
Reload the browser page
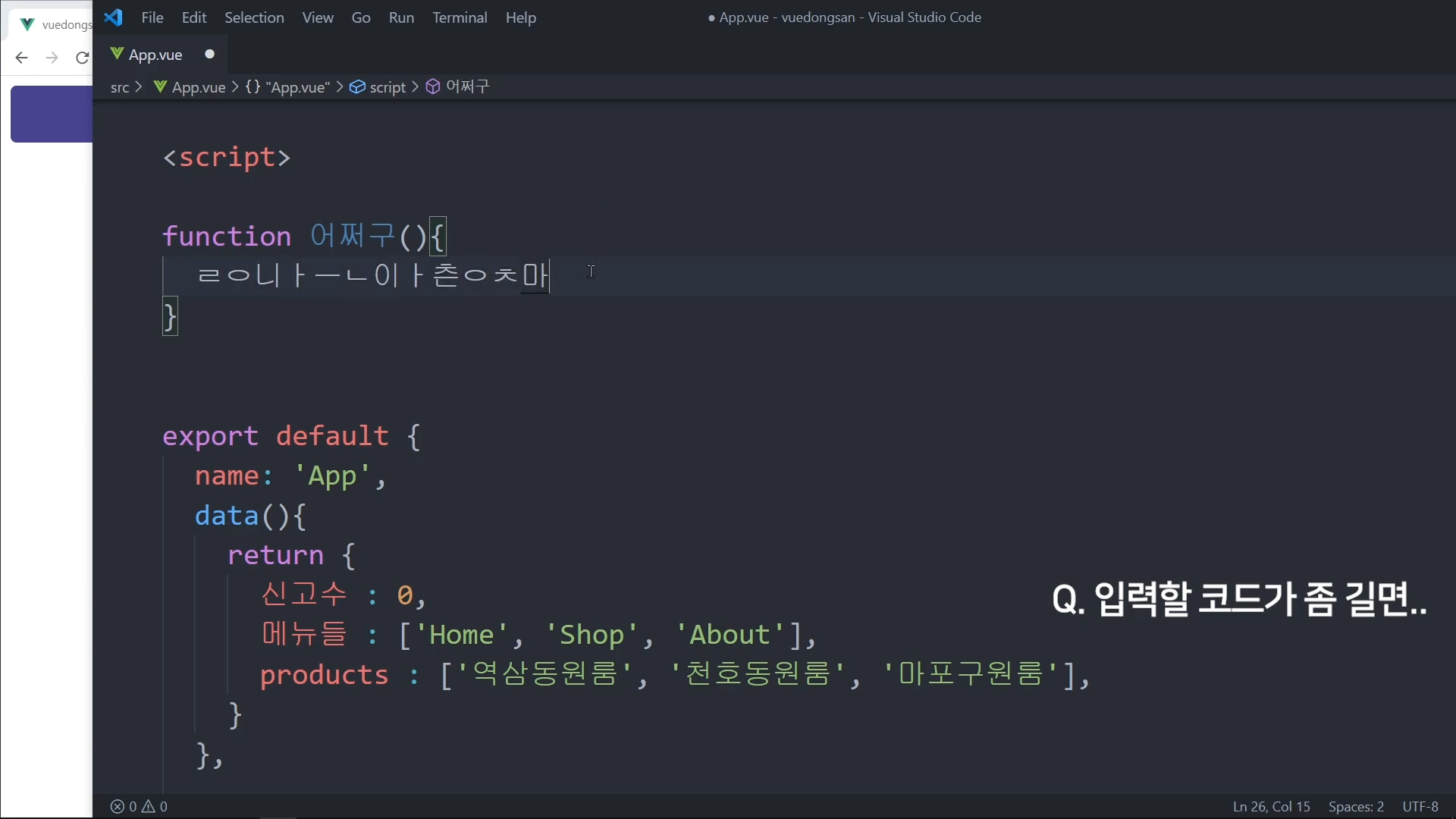tap(82, 58)
